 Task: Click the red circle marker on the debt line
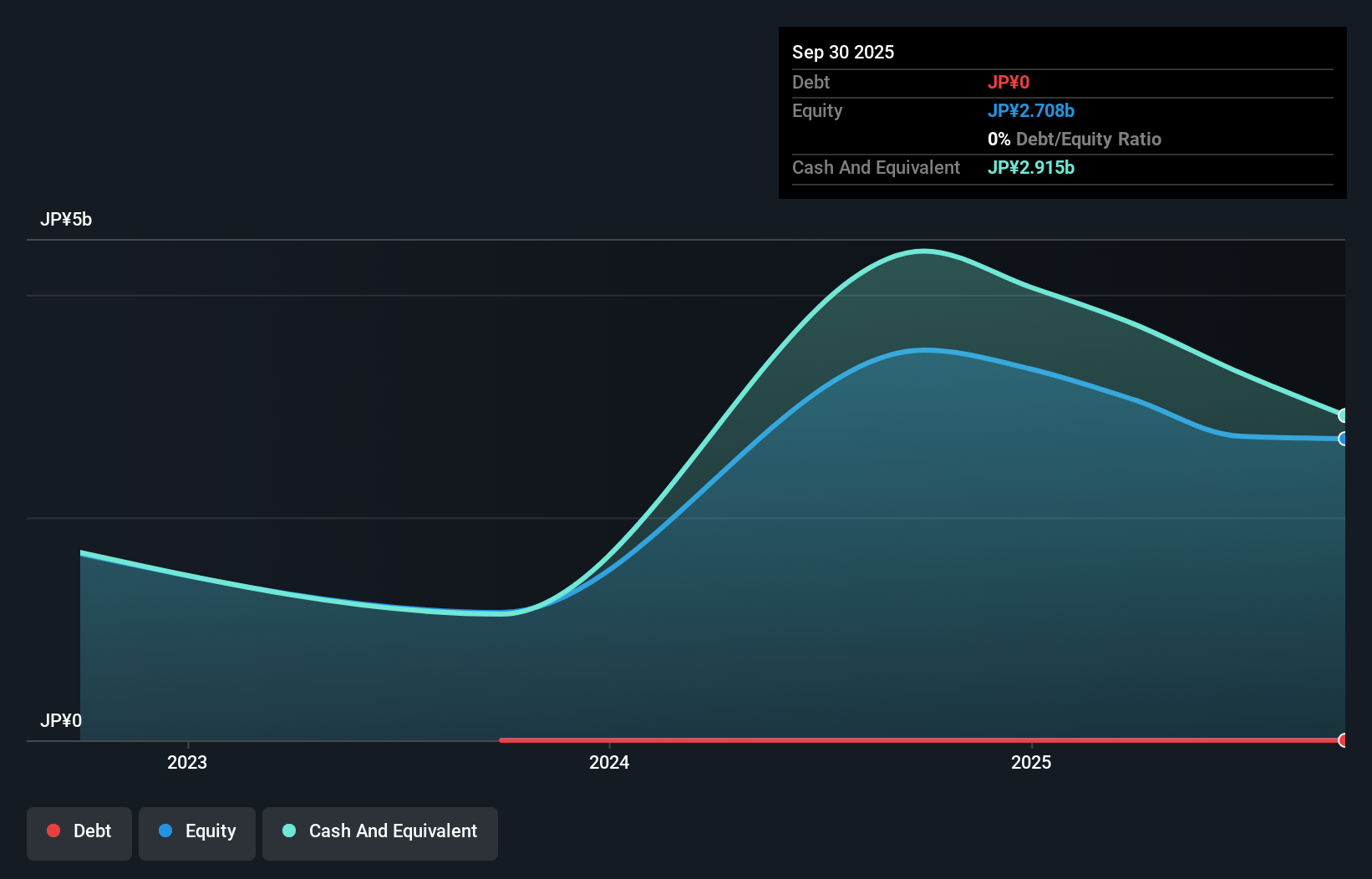tap(1343, 739)
